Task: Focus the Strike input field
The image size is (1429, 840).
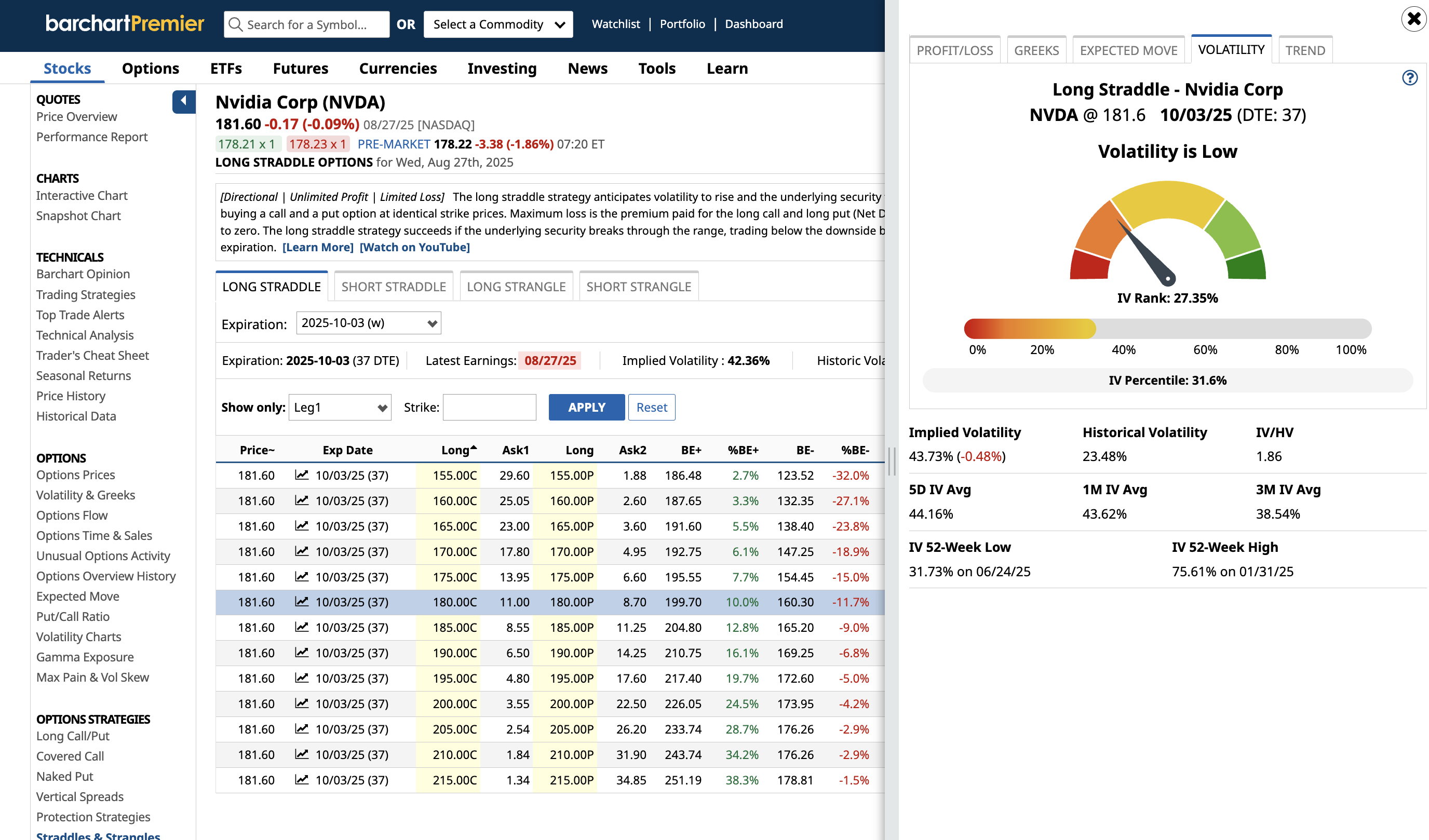Action: (489, 408)
